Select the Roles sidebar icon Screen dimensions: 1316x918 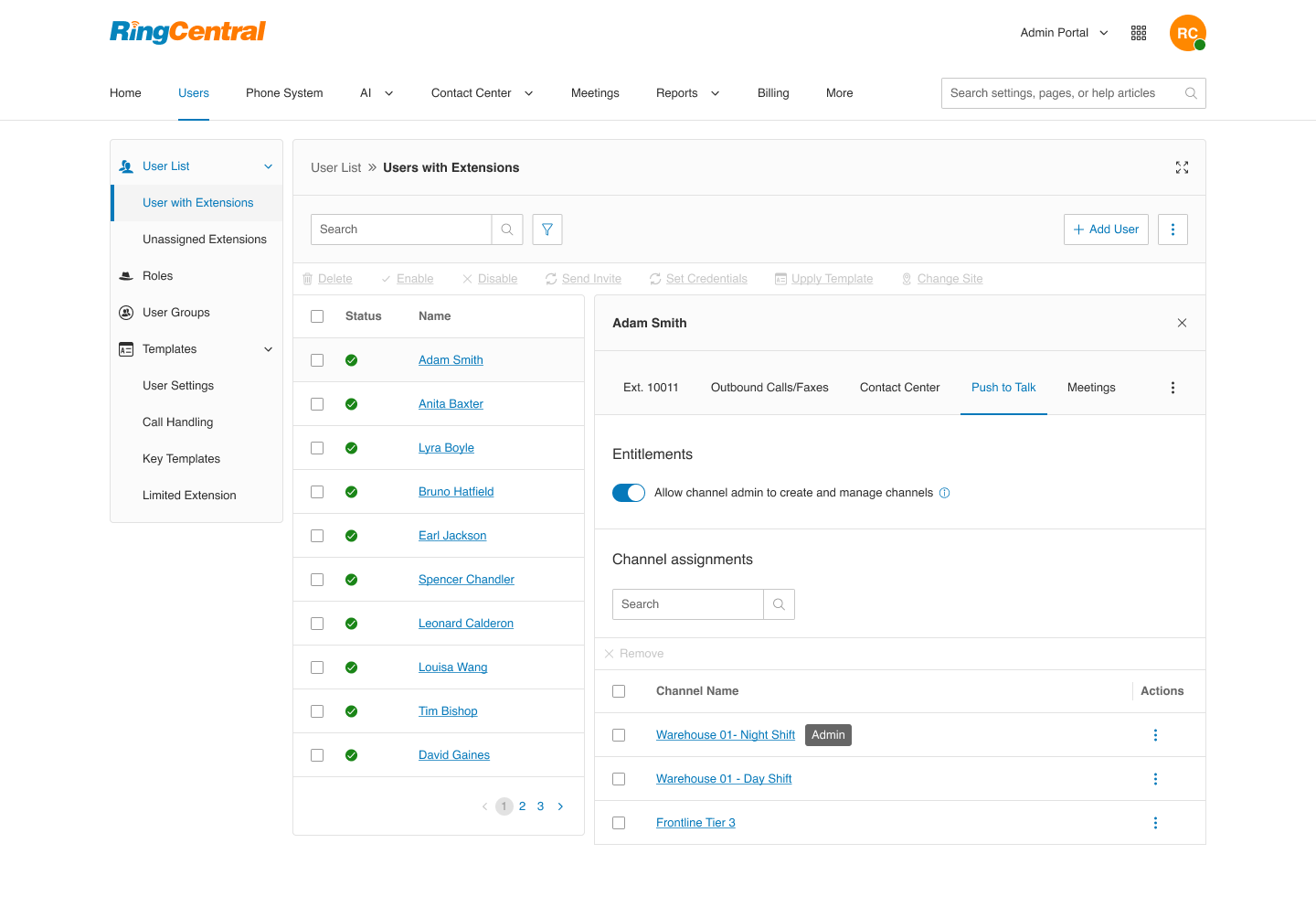(x=124, y=275)
